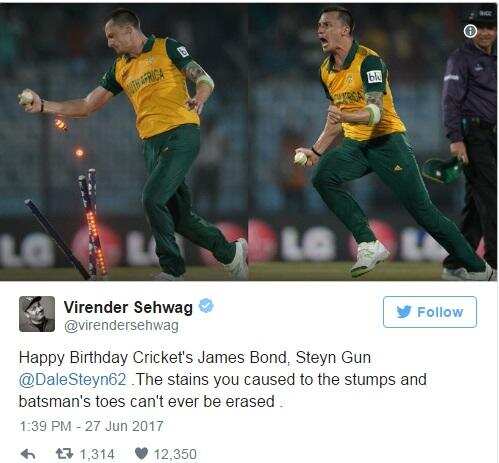
Task: Reply to the tweet using the arrow icon
Action: click(28, 454)
